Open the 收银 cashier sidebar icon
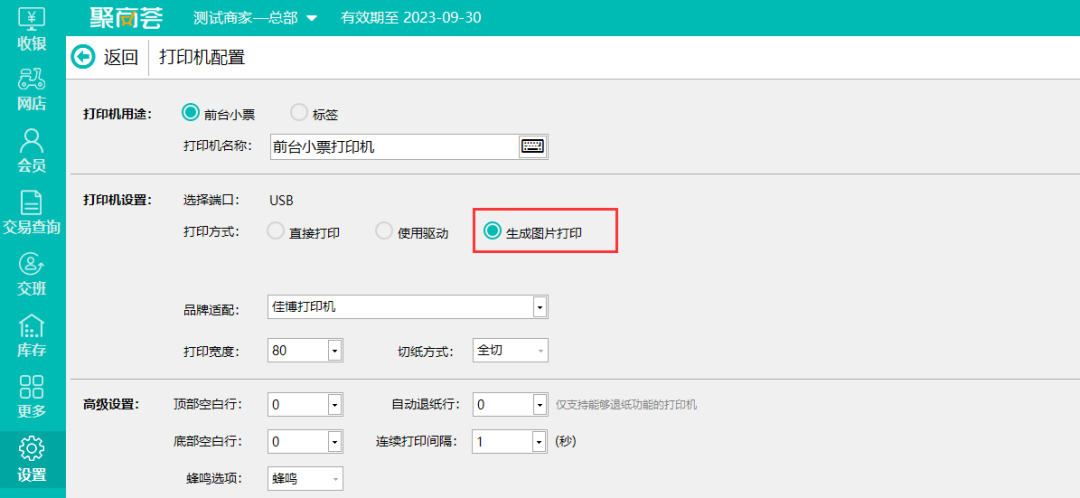 point(32,28)
